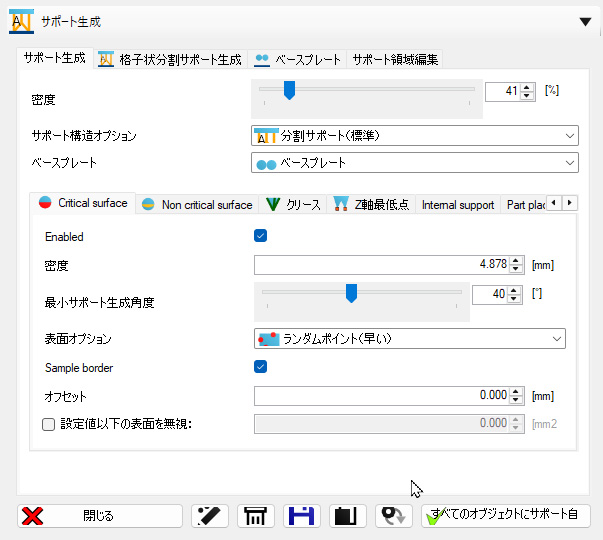Click the top 密度 percentage slider handle
Viewport: 603px width, 540px height.
pyautogui.click(x=289, y=90)
